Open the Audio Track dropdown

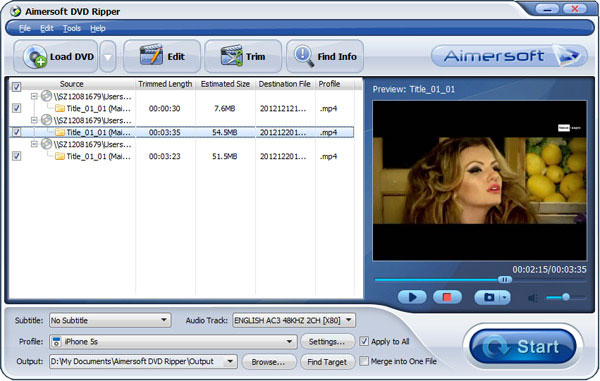(294, 320)
